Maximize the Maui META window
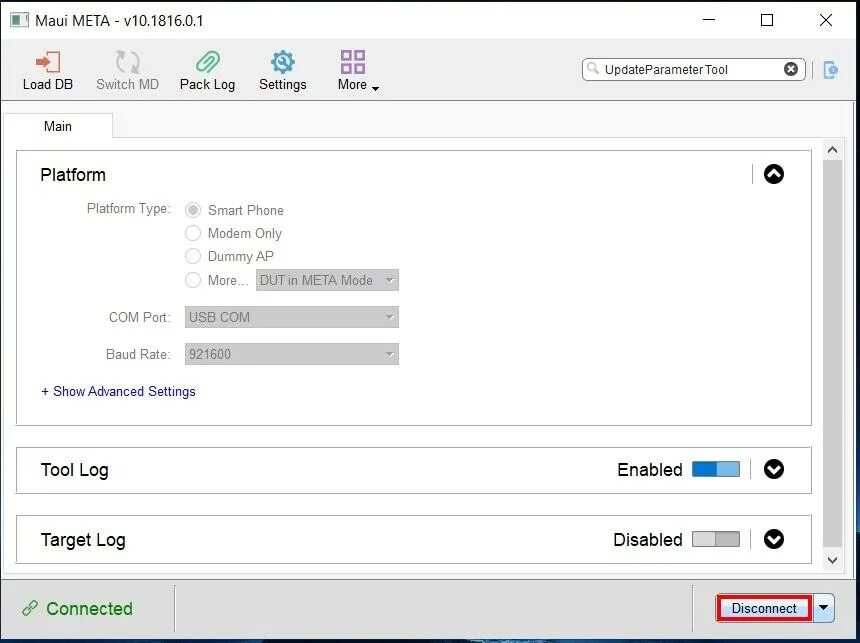This screenshot has width=860, height=643. [x=767, y=20]
